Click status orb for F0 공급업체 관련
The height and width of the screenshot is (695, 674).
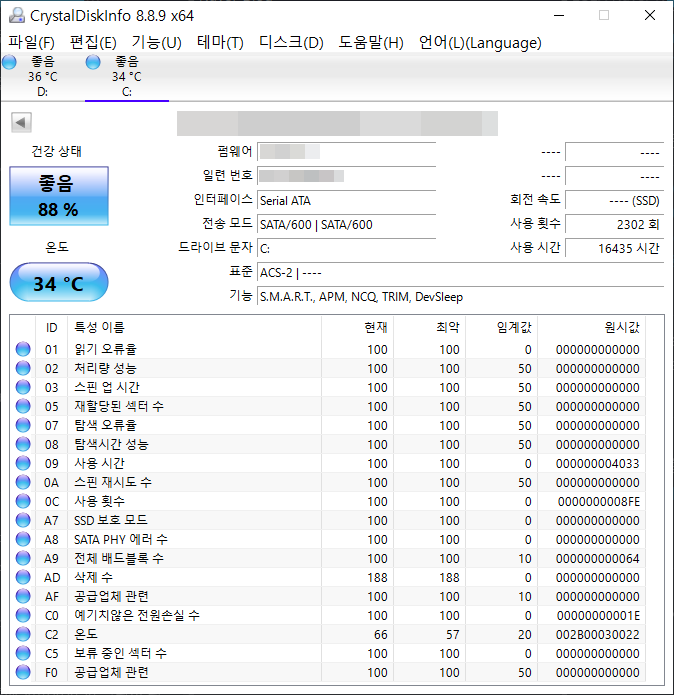(23, 672)
